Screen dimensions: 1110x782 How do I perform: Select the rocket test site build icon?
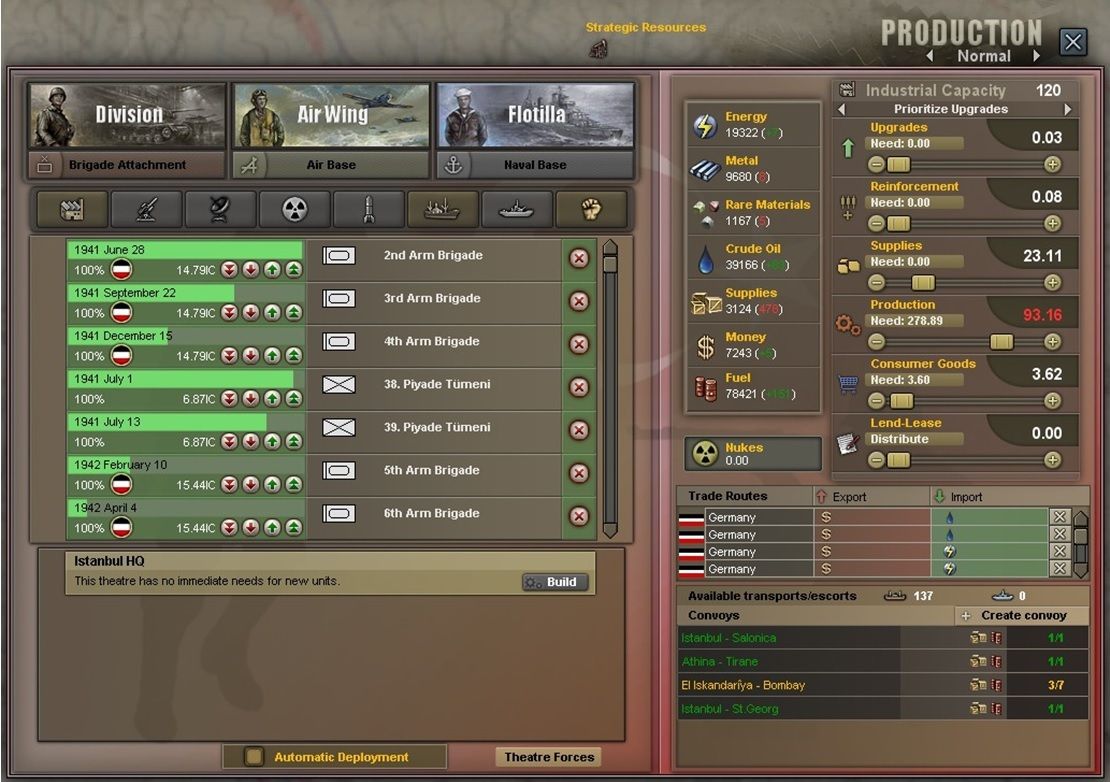pos(368,209)
